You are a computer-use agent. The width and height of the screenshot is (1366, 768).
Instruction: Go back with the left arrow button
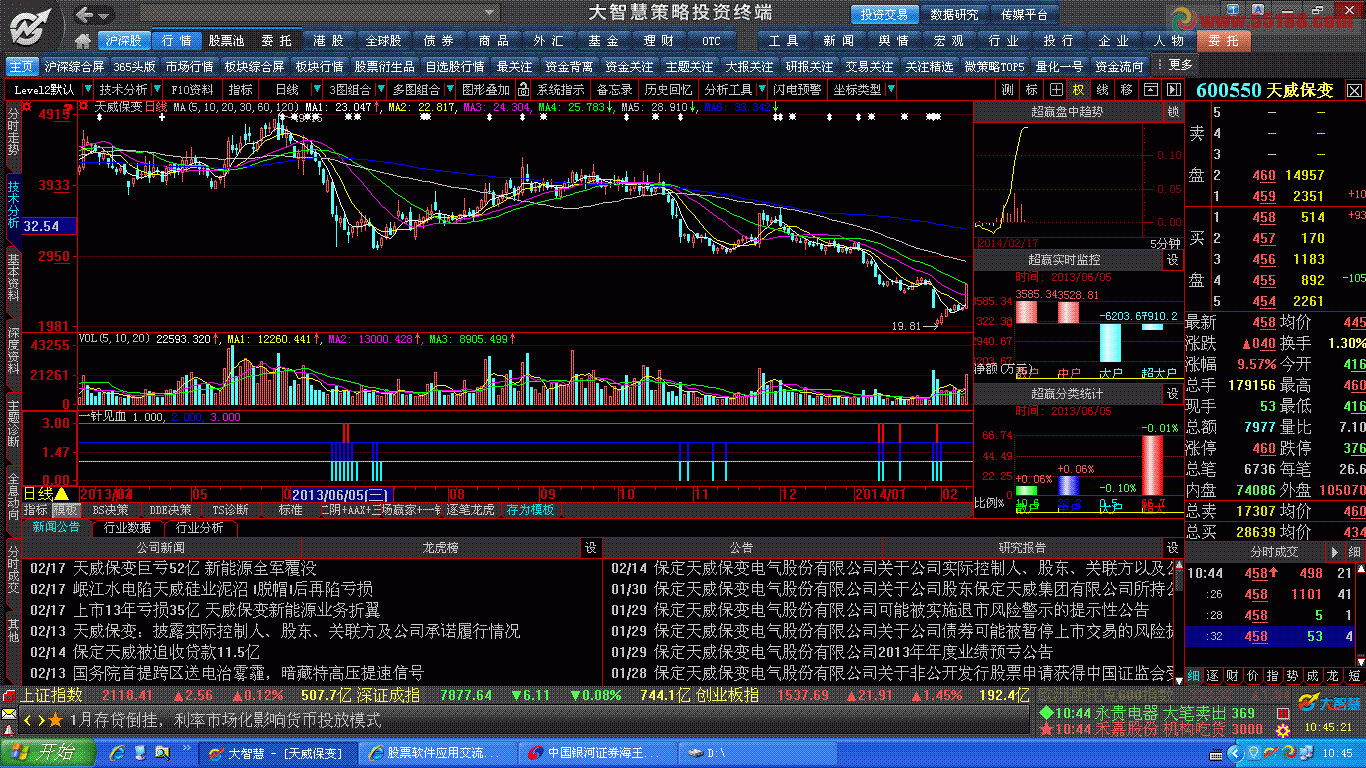(x=86, y=14)
